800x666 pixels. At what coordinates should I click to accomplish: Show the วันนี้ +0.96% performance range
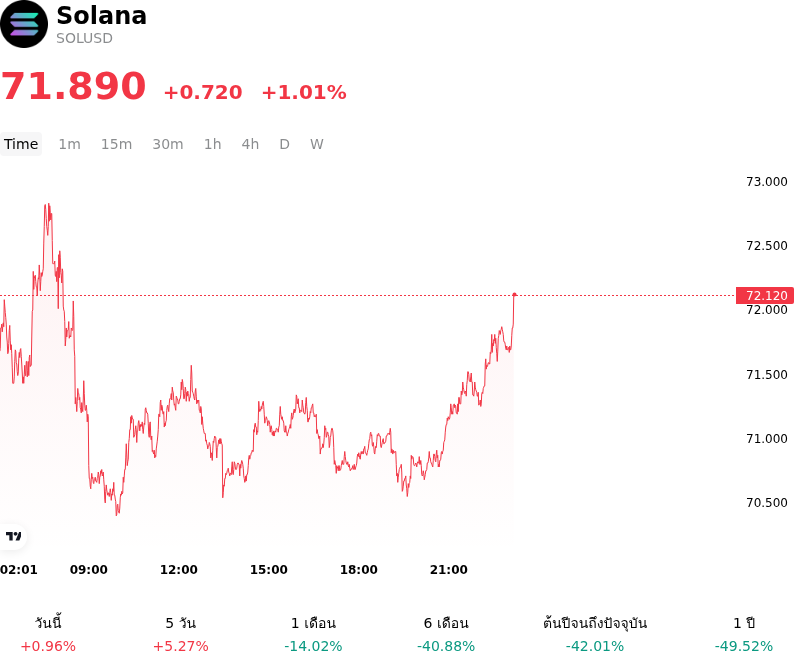click(x=48, y=634)
